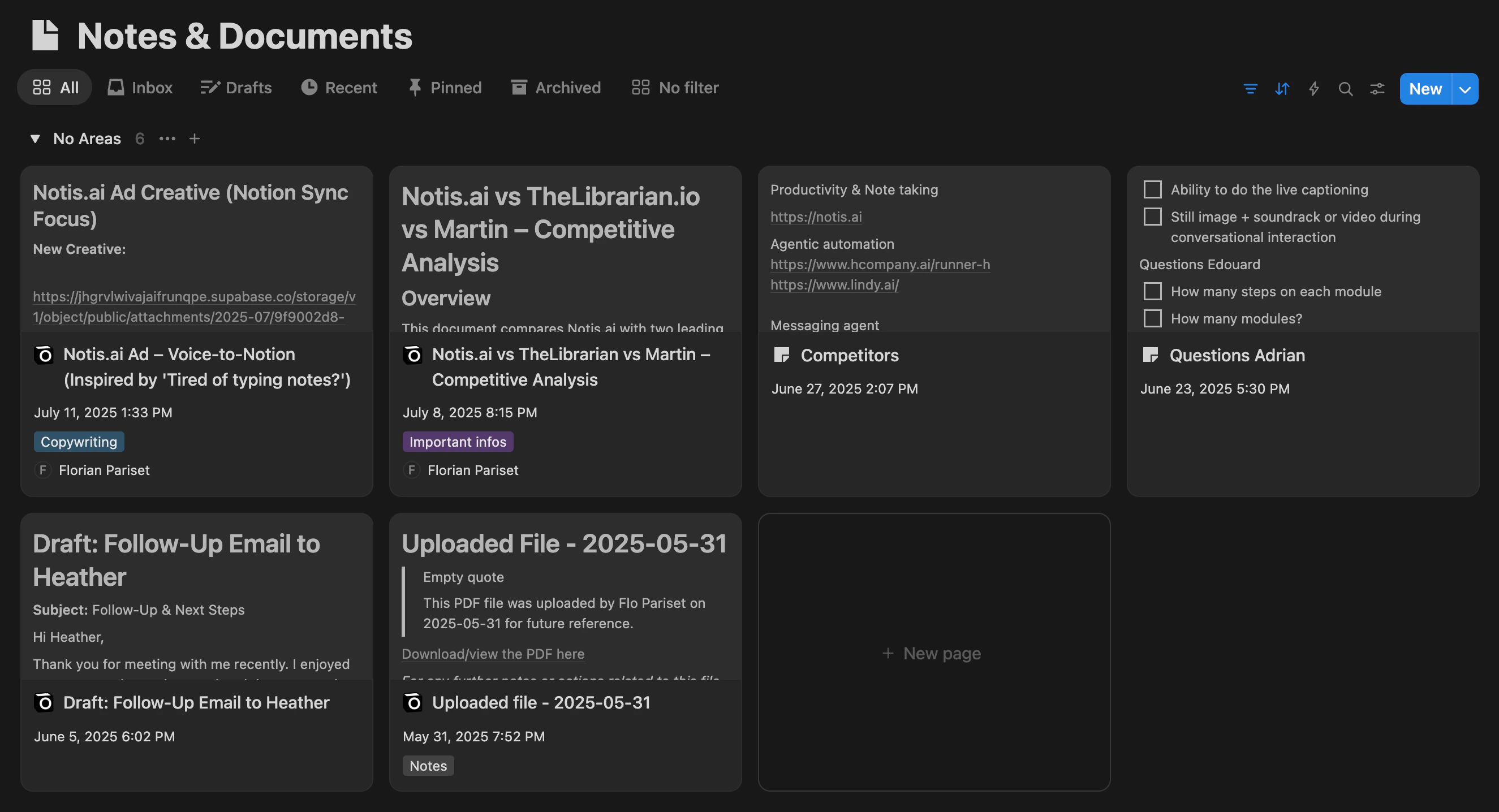Check the live captioning checkbox
The height and width of the screenshot is (812, 1499).
coord(1153,189)
